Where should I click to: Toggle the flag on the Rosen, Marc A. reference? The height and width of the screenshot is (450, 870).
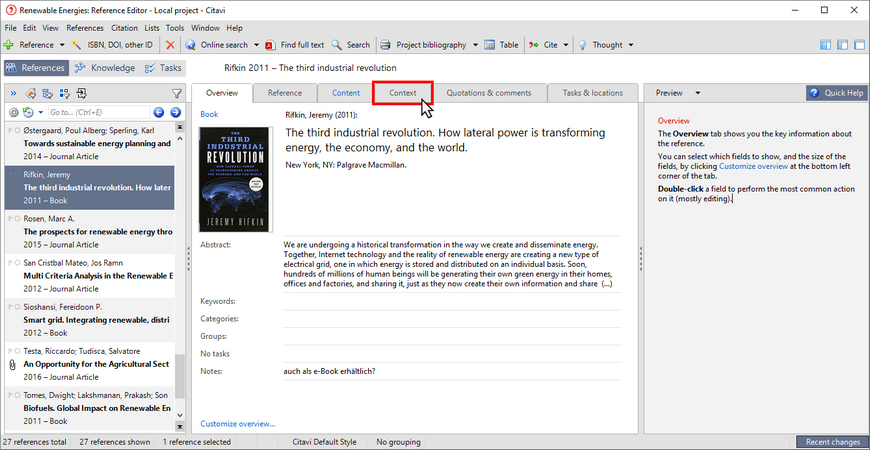(11, 219)
